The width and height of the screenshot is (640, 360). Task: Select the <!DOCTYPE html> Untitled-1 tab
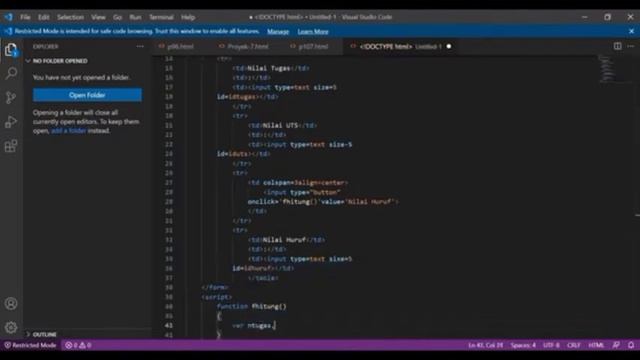[x=400, y=47]
